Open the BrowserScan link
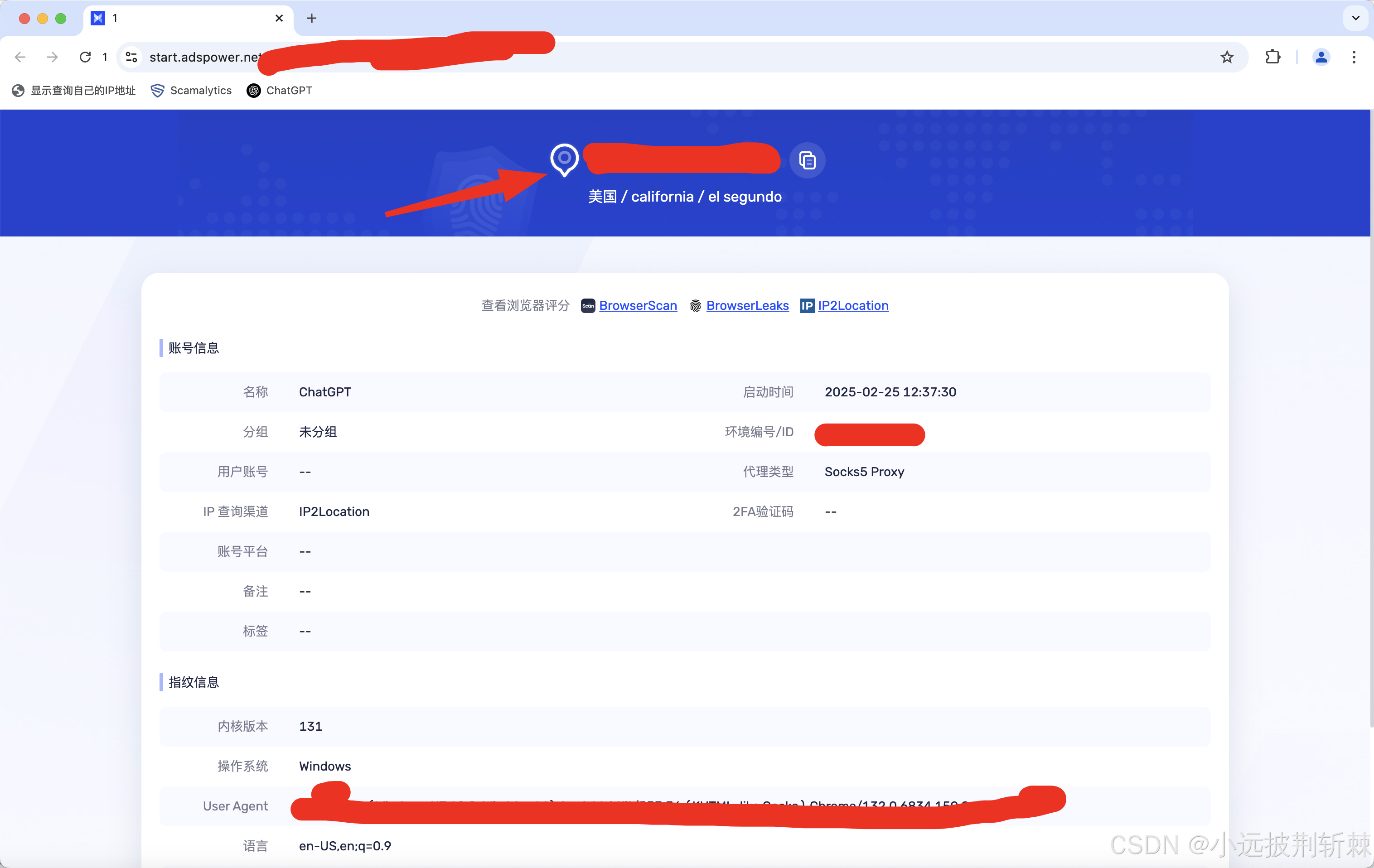1374x868 pixels. pyautogui.click(x=638, y=306)
